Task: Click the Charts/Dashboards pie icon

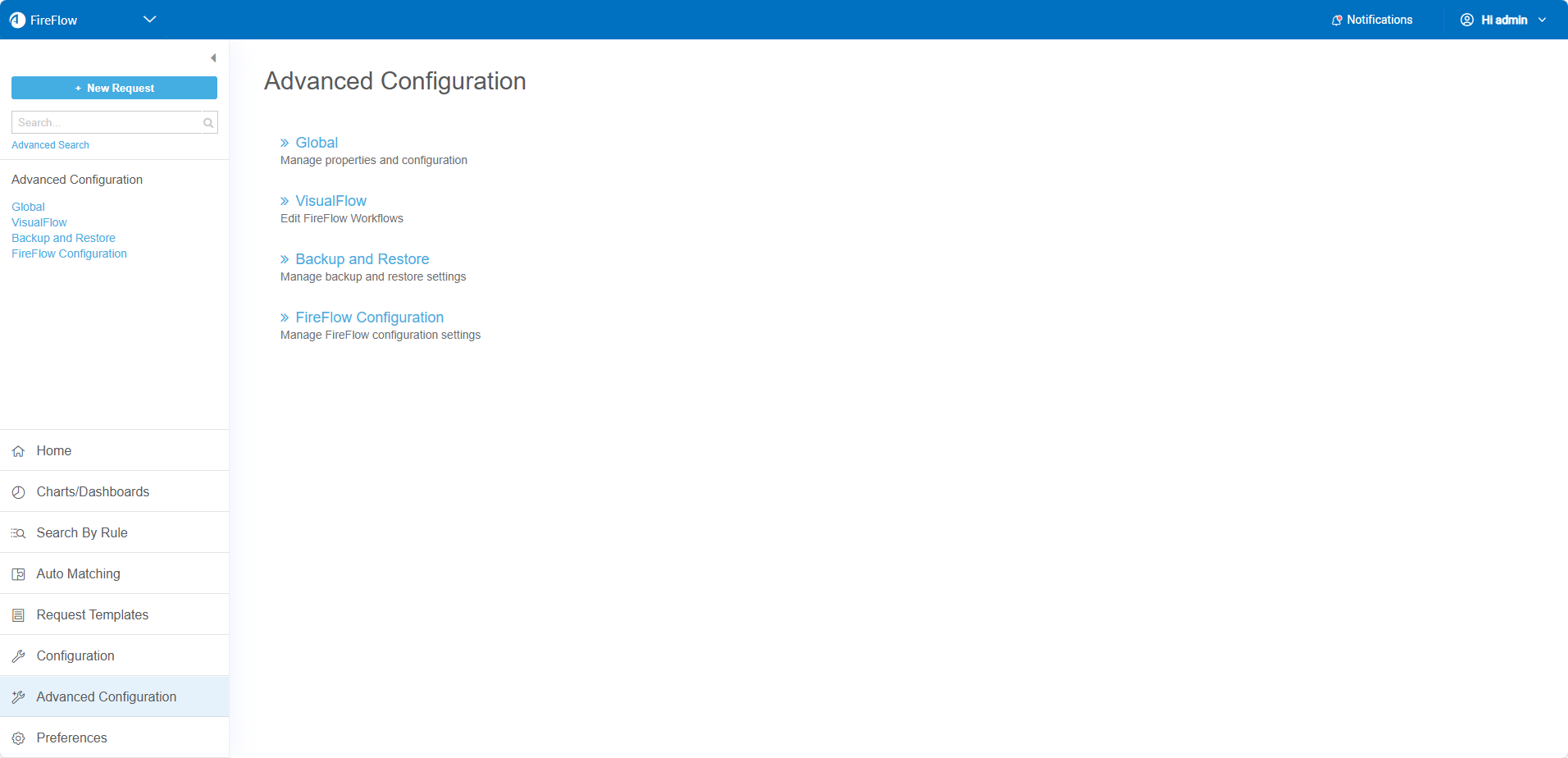Action: tap(18, 492)
